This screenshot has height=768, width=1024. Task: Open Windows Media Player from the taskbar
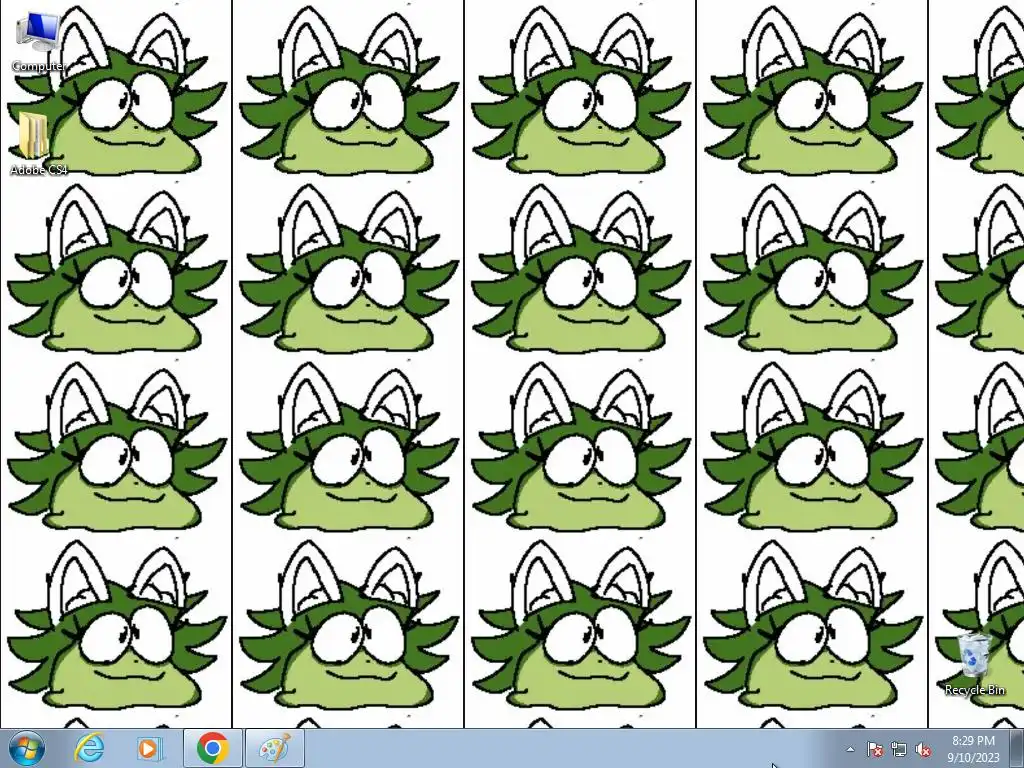coord(148,748)
